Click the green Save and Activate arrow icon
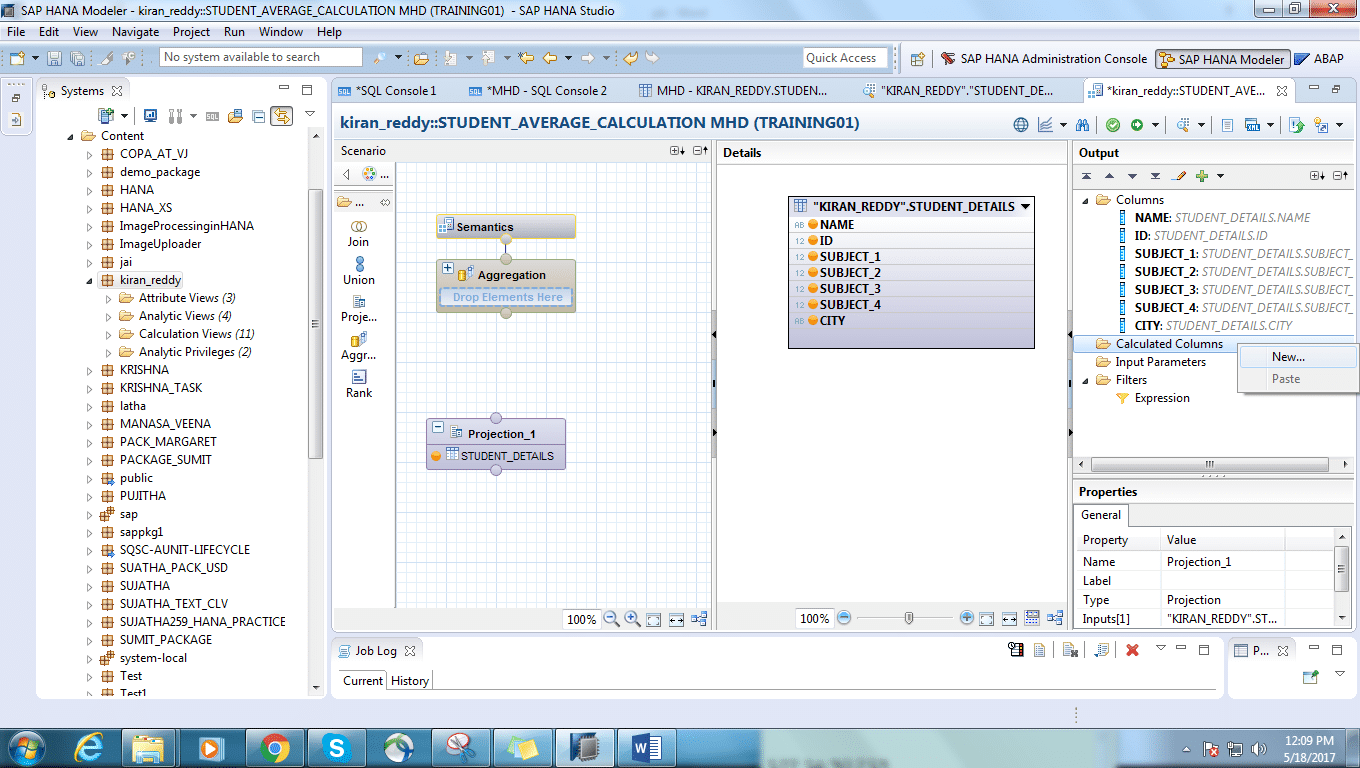Image resolution: width=1360 pixels, height=768 pixels. pyautogui.click(x=1137, y=125)
